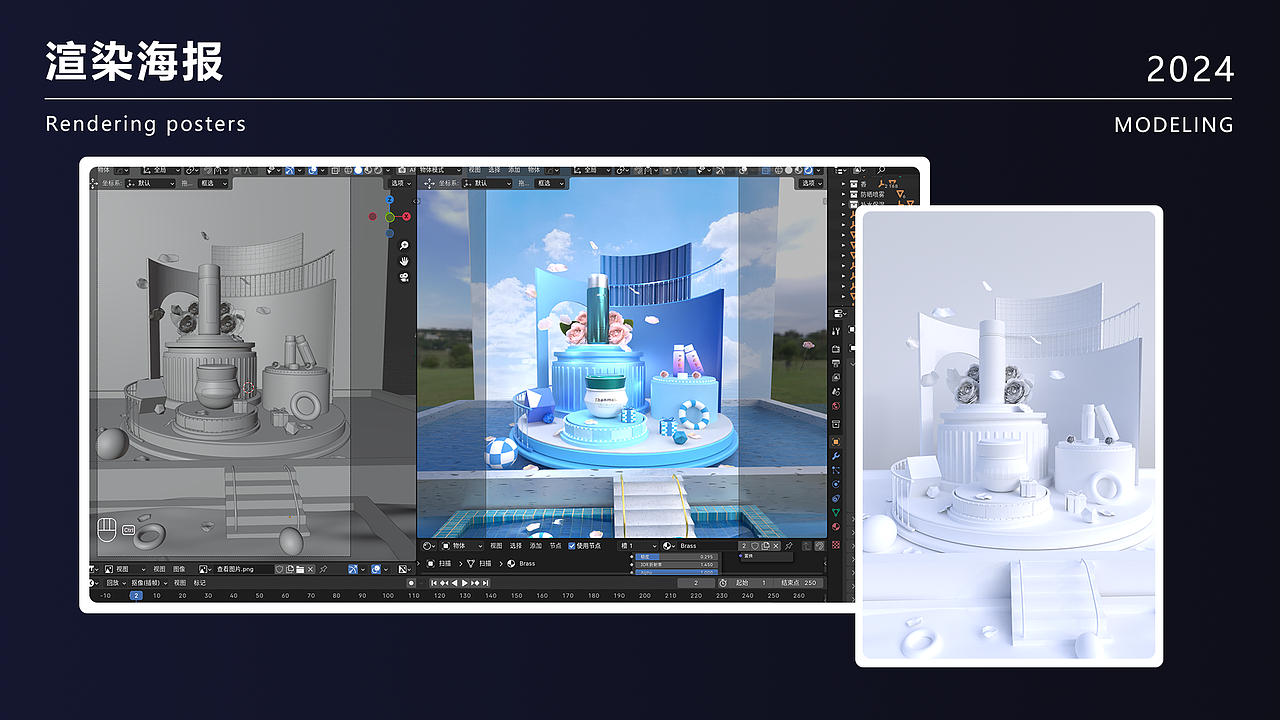Click the pin icon in node editor header

point(788,546)
